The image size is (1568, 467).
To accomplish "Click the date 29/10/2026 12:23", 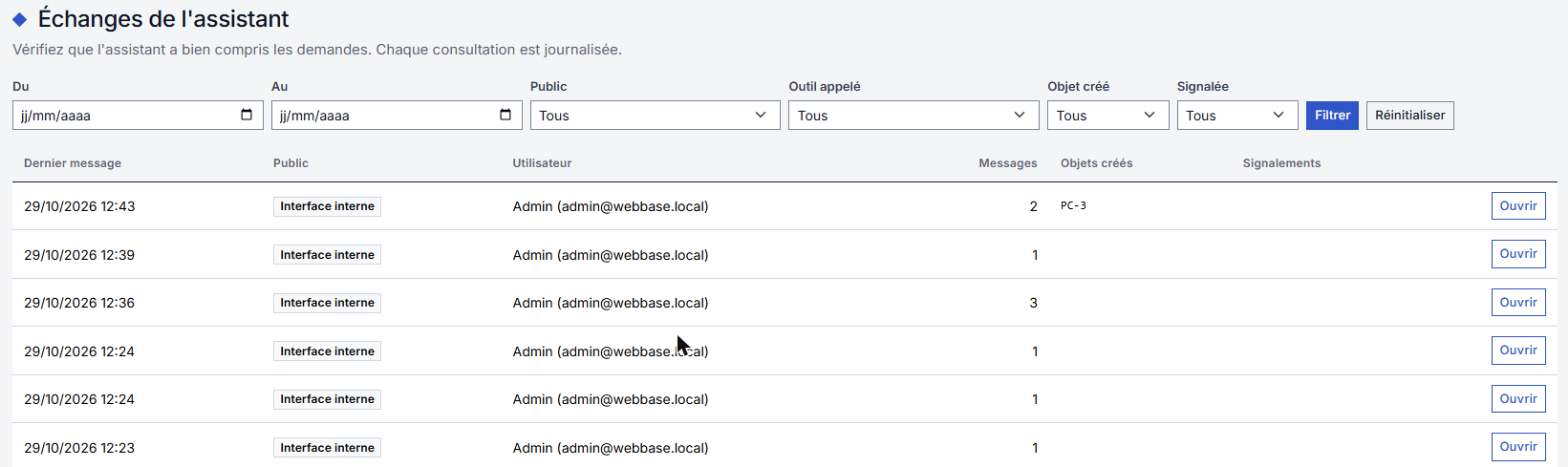I will 79,447.
